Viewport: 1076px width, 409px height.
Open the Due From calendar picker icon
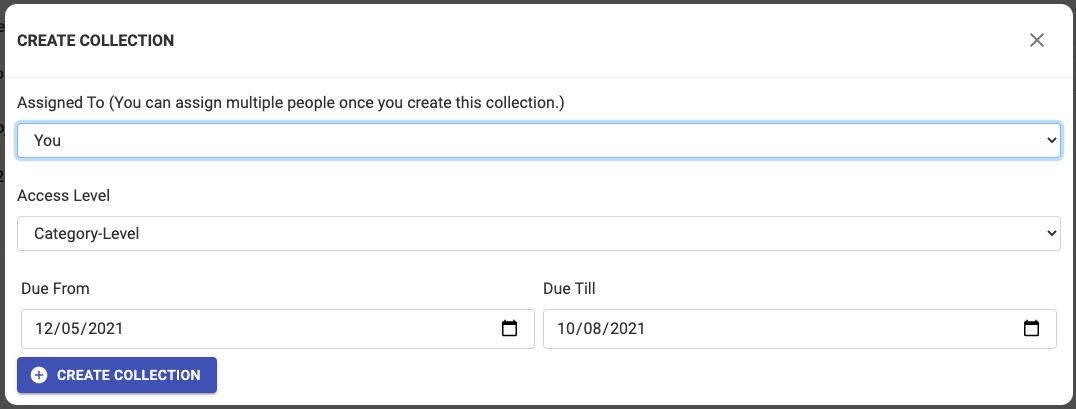(x=510, y=328)
